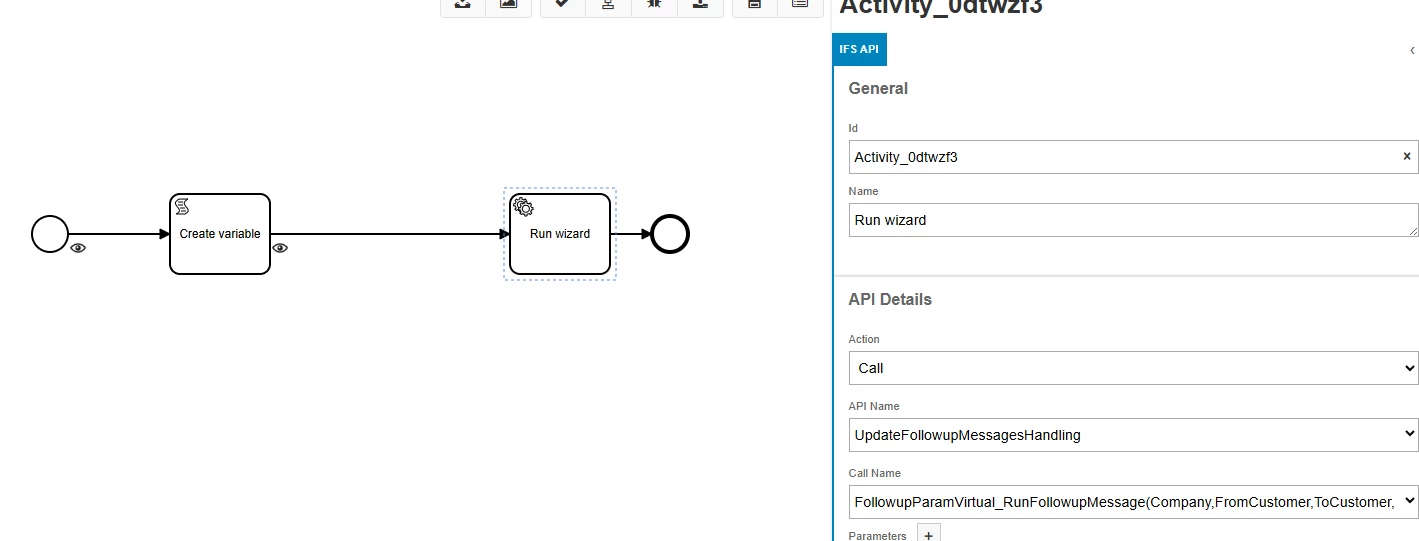Screen dimensions: 1419x541
Task: Select the end event circle
Action: (x=670, y=234)
